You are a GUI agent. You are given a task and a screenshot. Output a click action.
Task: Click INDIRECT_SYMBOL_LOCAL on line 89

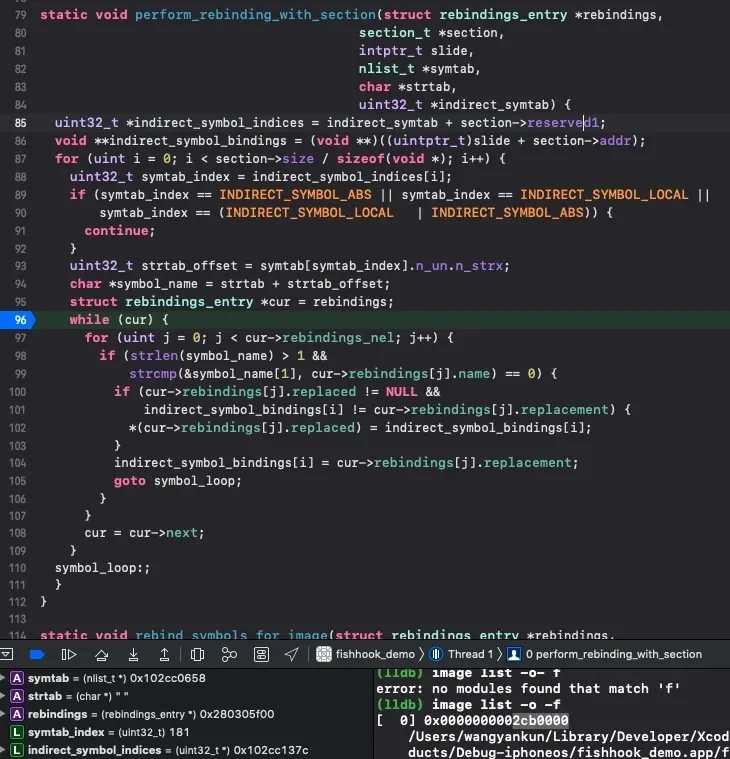604,195
